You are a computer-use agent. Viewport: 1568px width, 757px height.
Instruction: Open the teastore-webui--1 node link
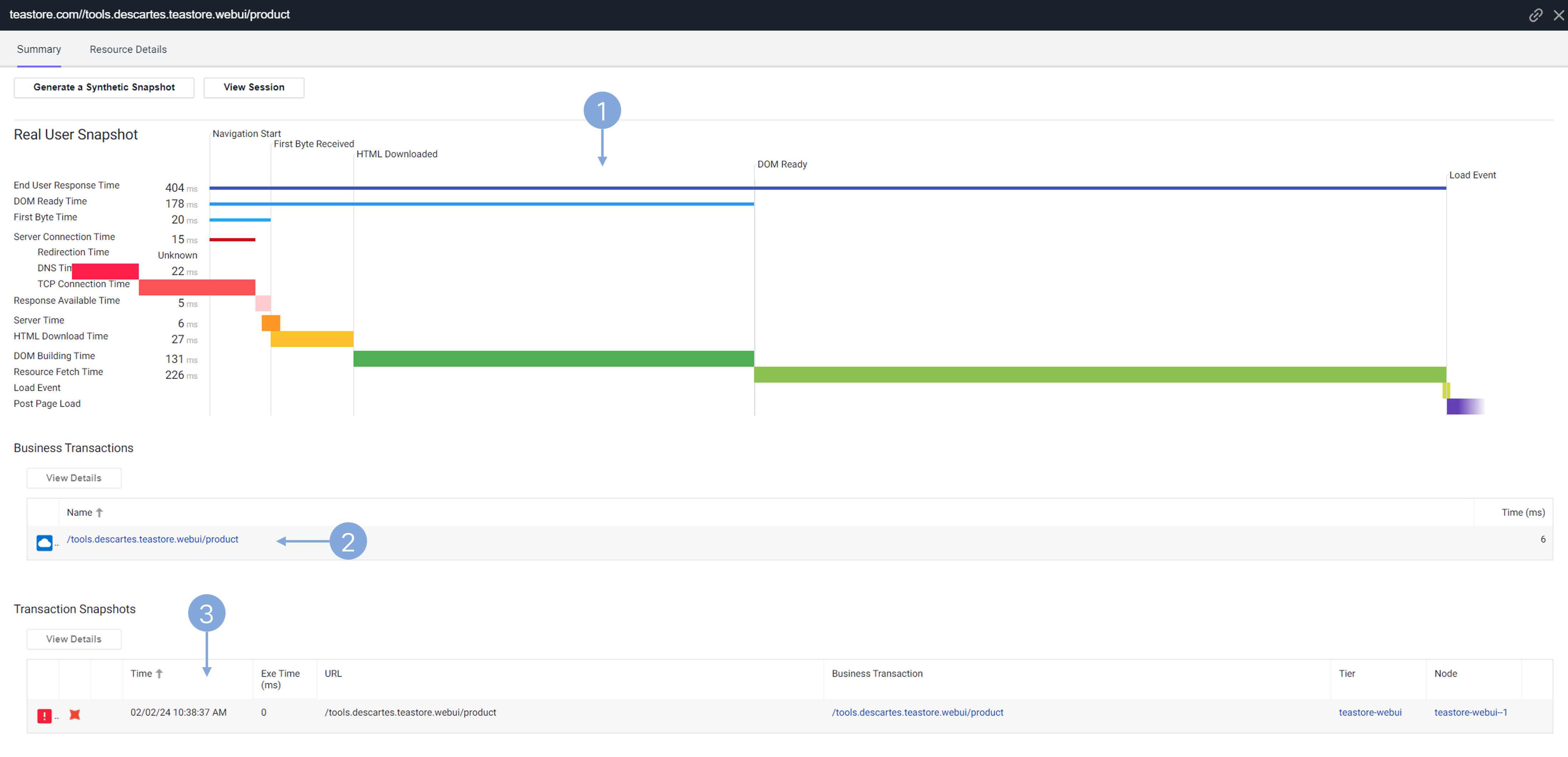[1470, 712]
